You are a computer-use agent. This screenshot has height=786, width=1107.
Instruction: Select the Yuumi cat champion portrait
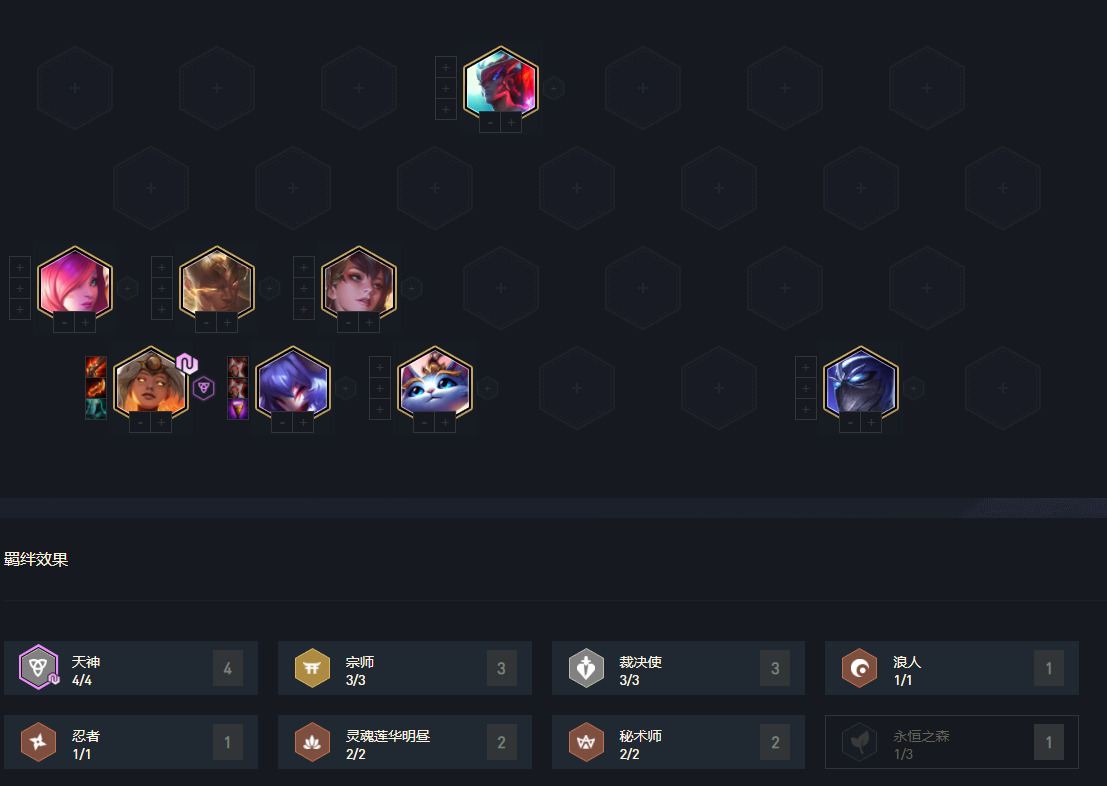click(434, 383)
